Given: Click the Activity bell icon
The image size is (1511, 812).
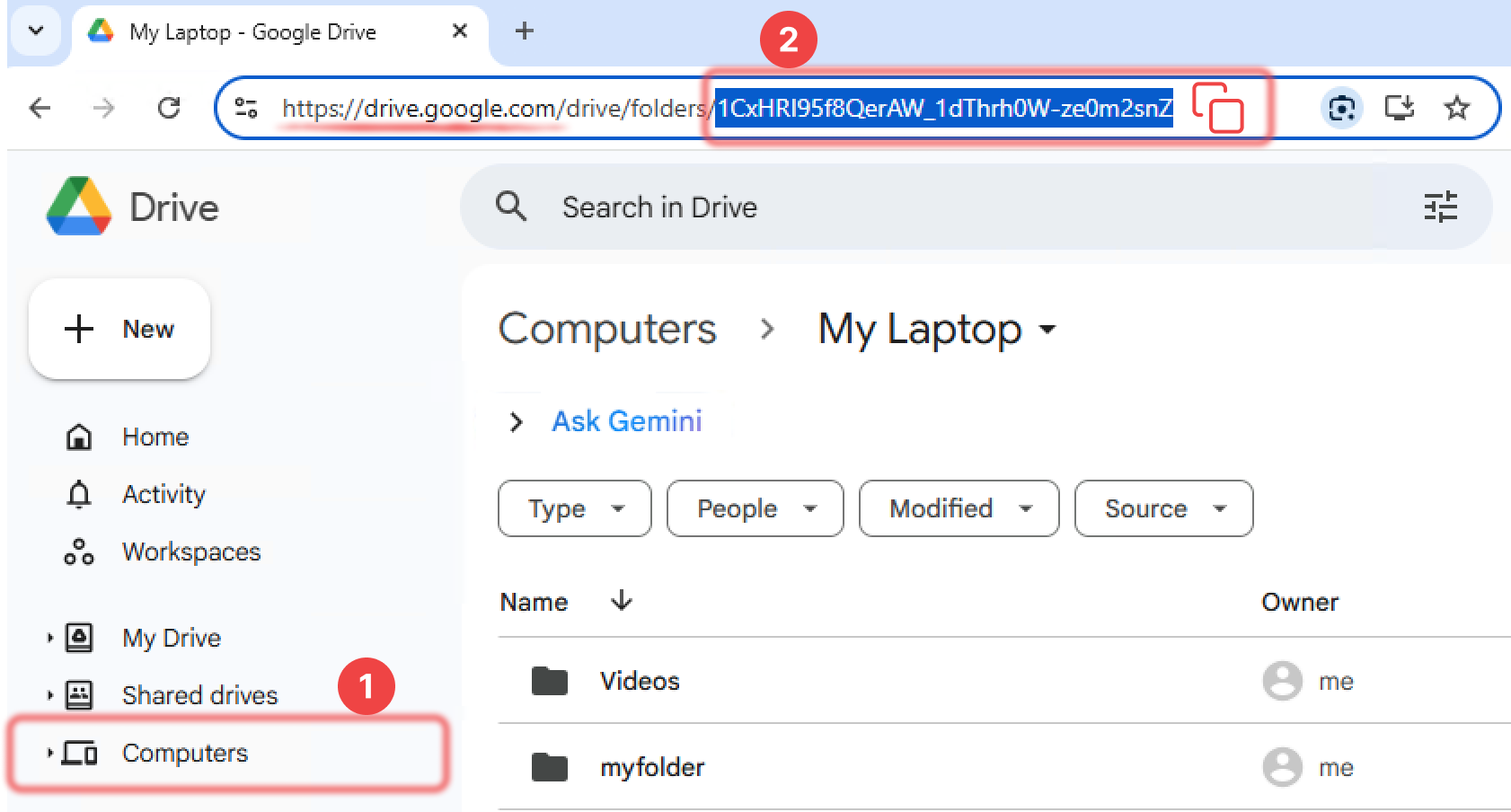Looking at the screenshot, I should [78, 493].
